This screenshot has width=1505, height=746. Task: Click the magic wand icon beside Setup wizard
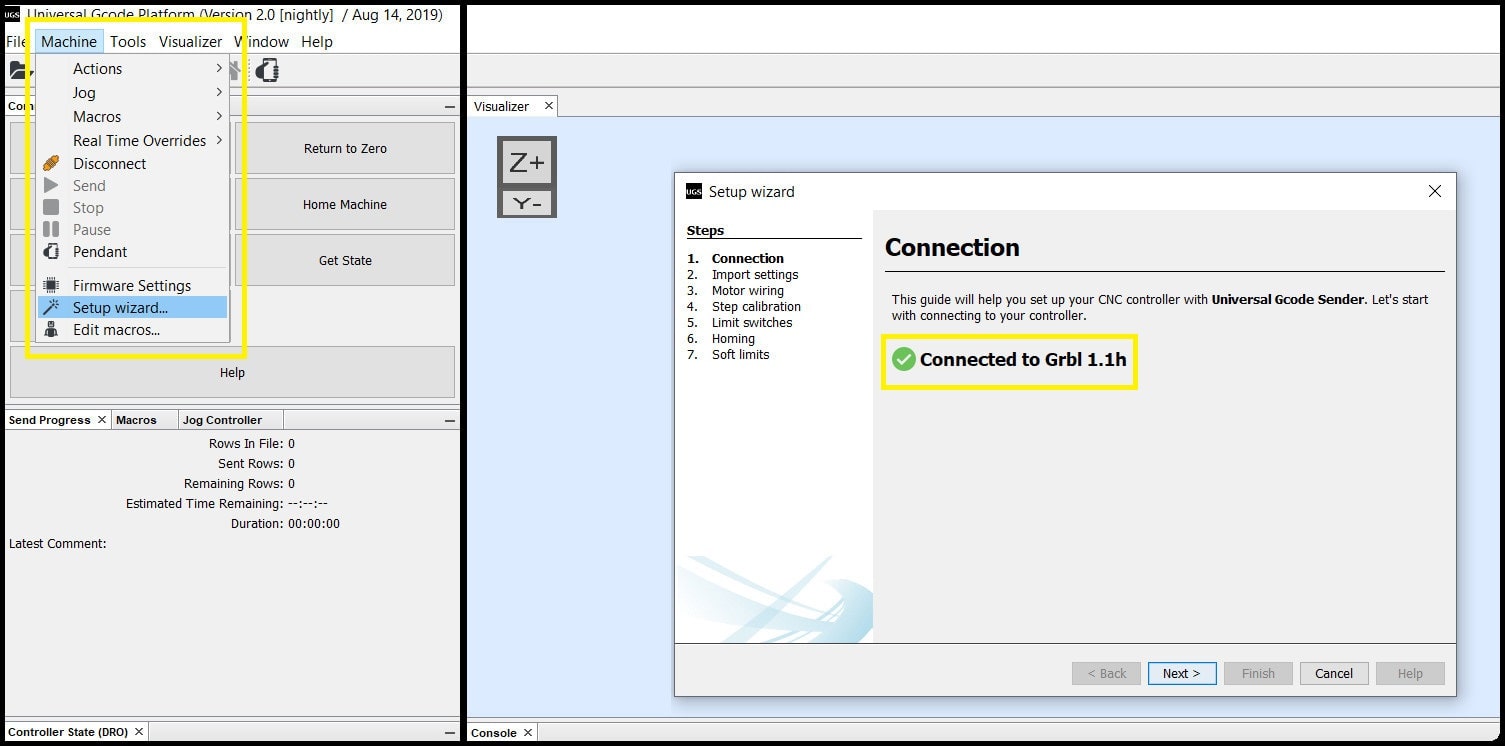point(51,308)
